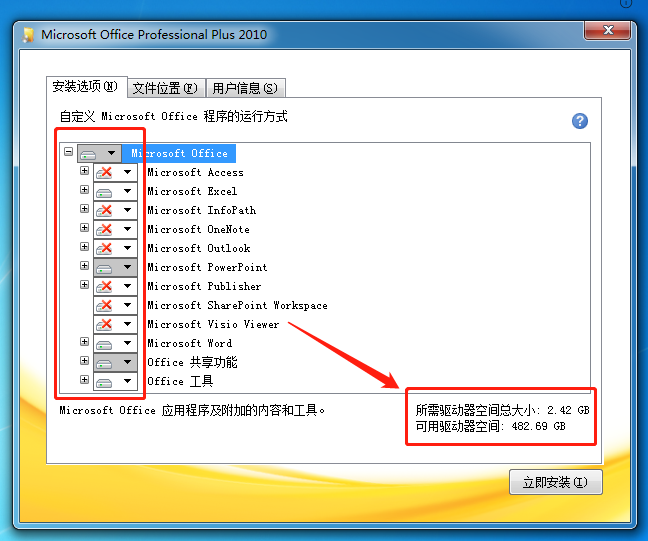This screenshot has width=648, height=541.
Task: Select Microsoft Publisher in the tree
Action: 204,286
